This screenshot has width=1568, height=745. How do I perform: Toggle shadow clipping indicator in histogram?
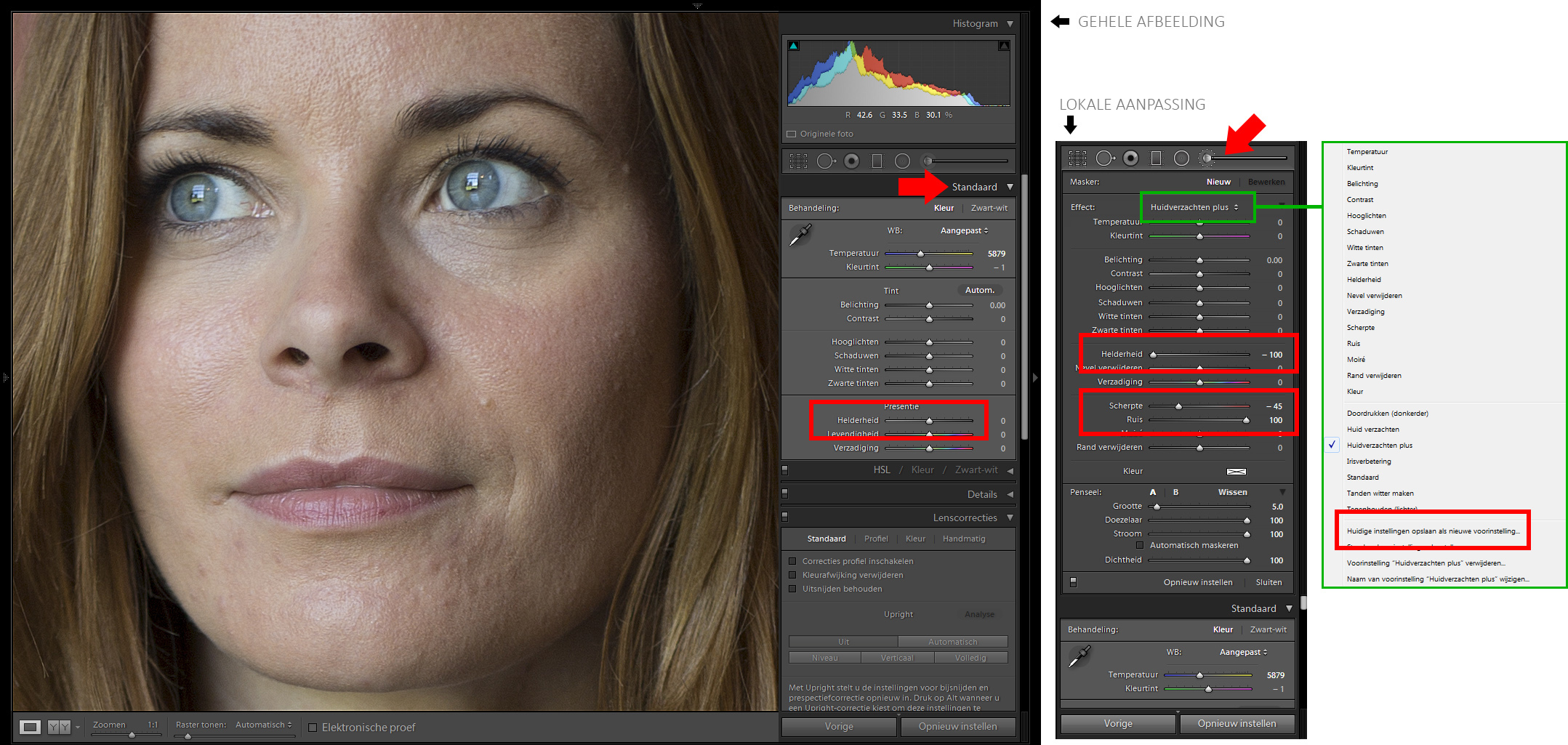[x=794, y=46]
